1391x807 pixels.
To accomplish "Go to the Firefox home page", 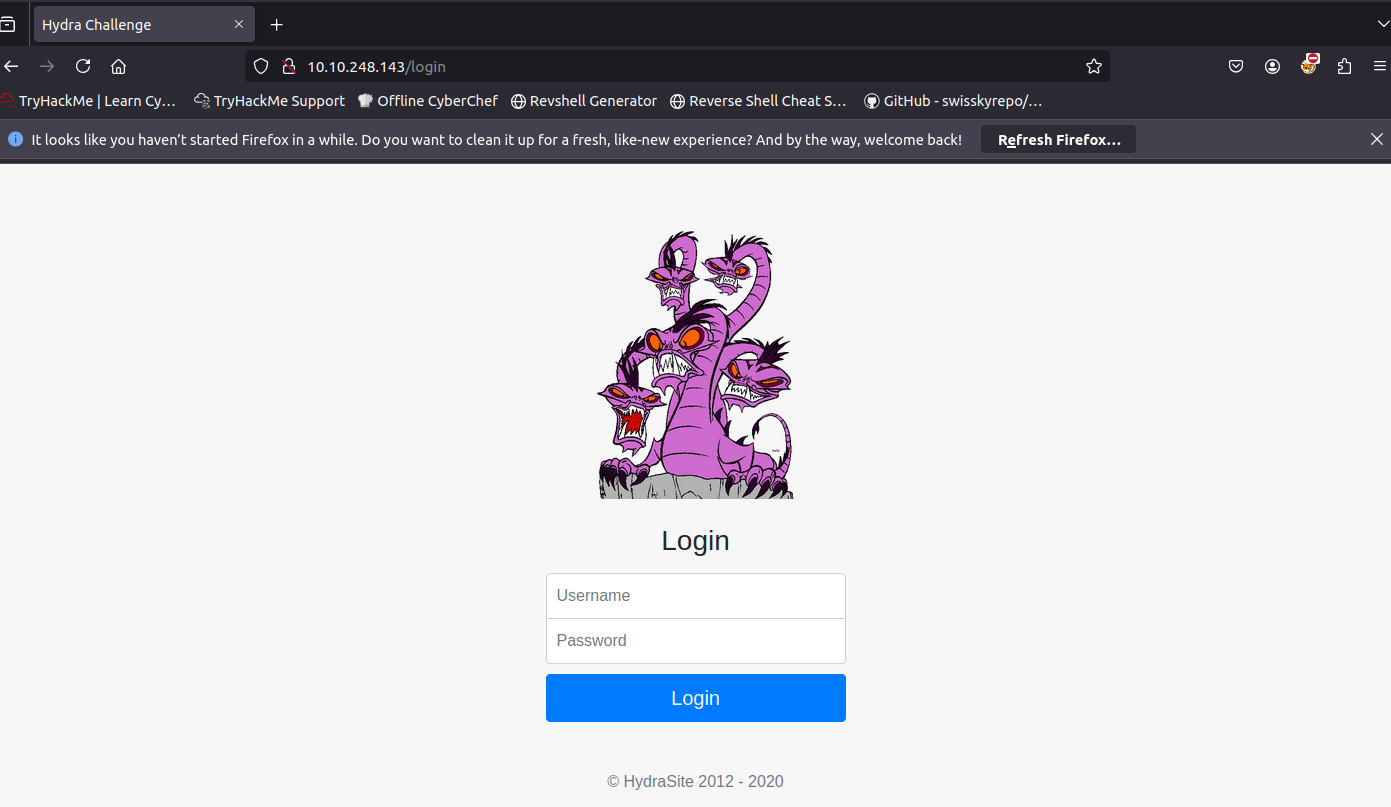I will (x=118, y=66).
